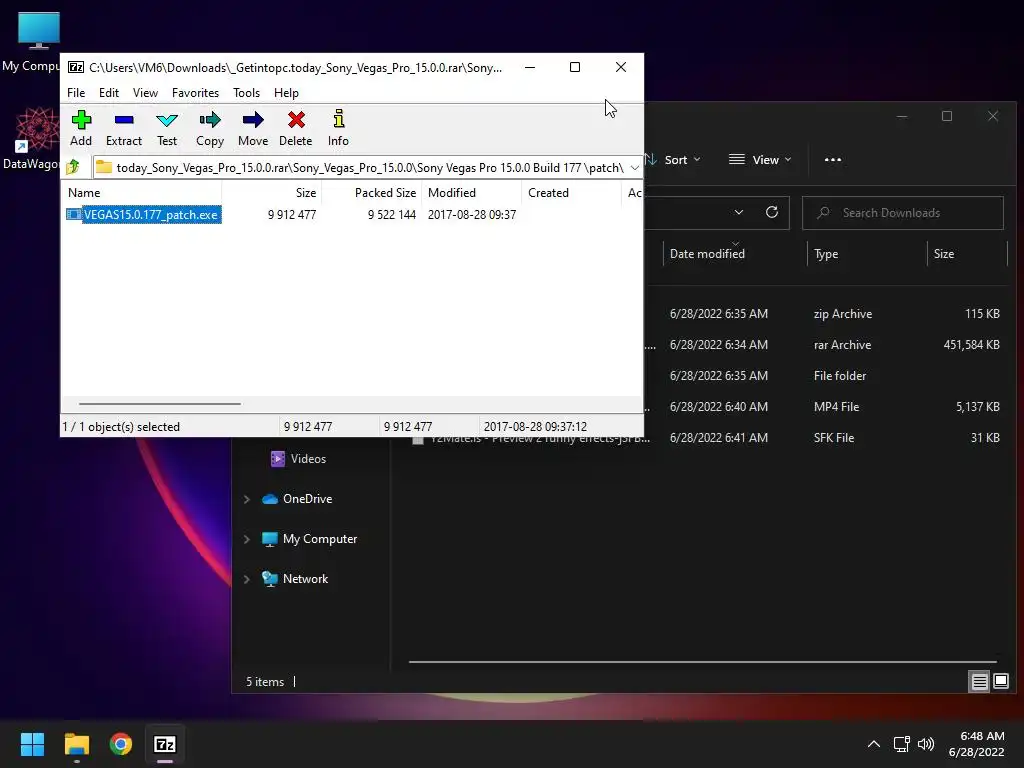Click the network tray icon
Viewport: 1024px width, 768px height.
[x=901, y=744]
